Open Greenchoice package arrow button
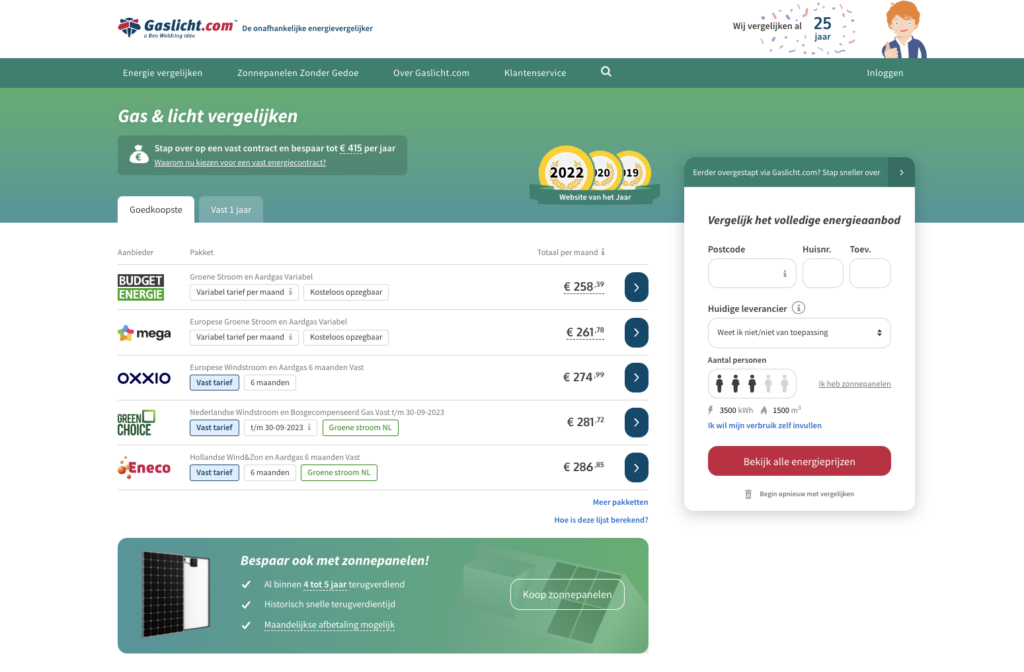 (x=636, y=423)
